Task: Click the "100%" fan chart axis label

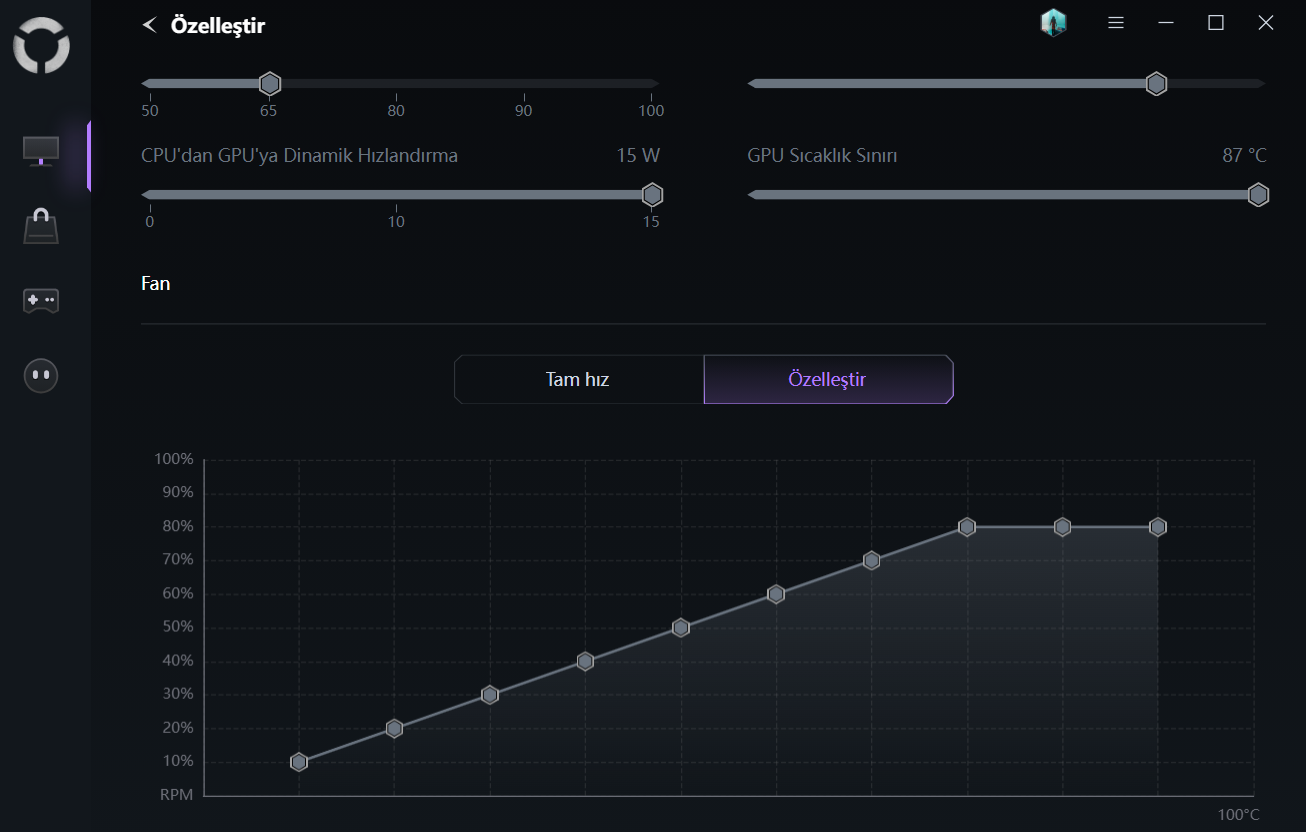Action: click(174, 459)
